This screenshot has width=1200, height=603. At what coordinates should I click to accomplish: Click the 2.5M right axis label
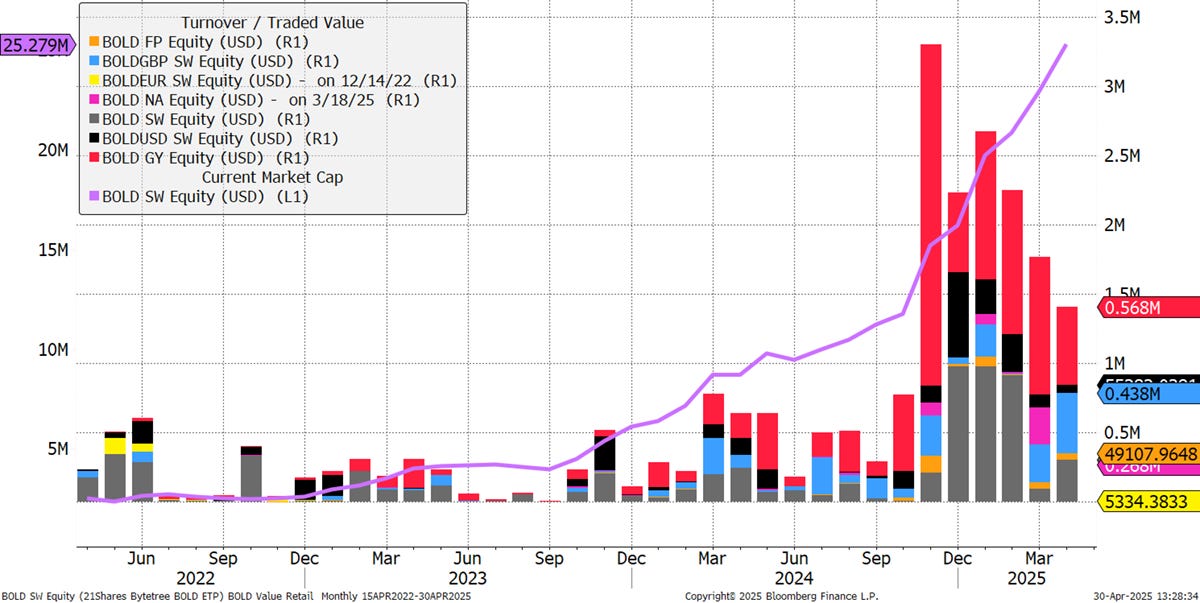(x=1123, y=156)
